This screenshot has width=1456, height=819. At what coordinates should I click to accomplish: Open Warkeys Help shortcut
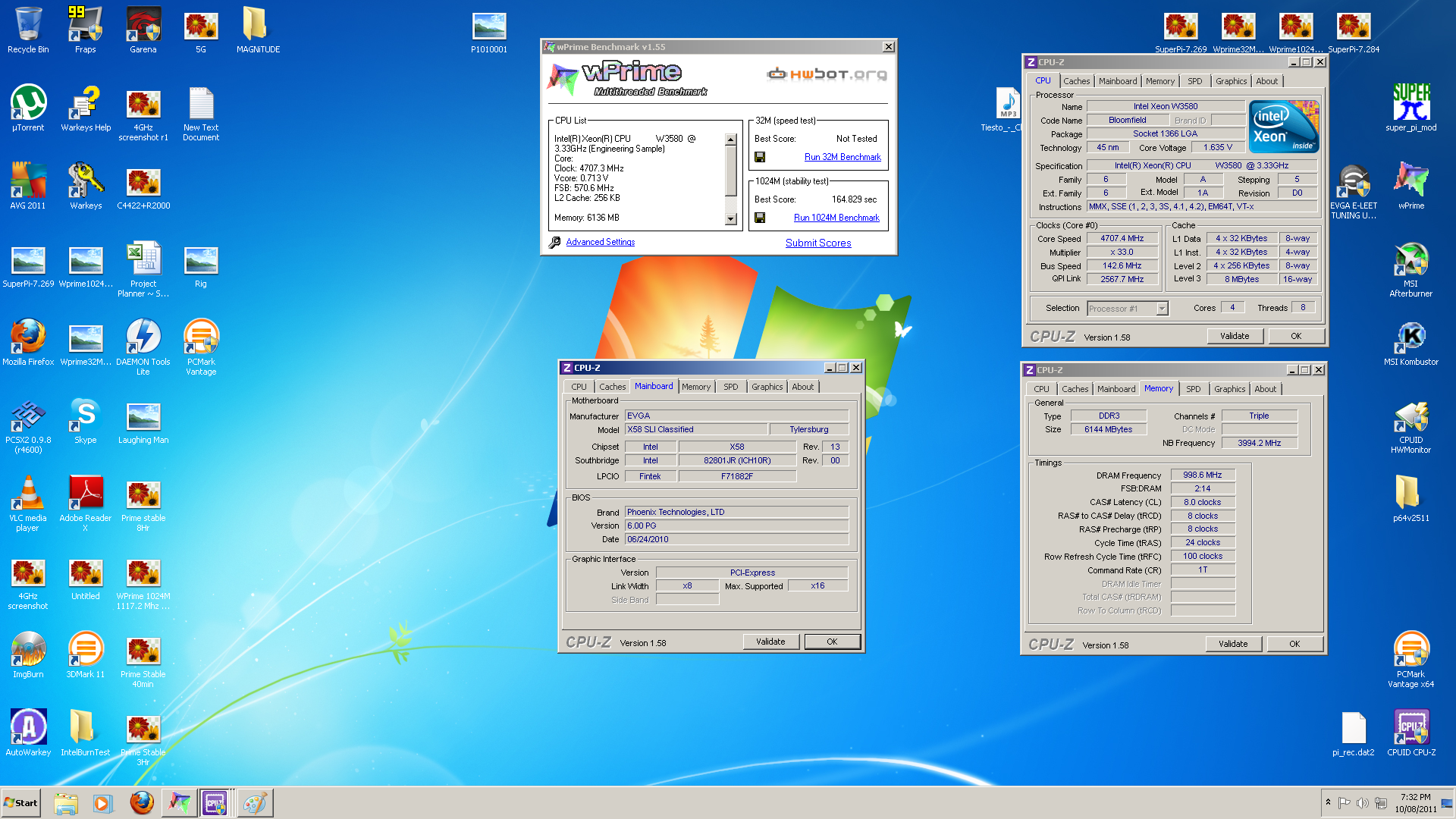coord(85,108)
